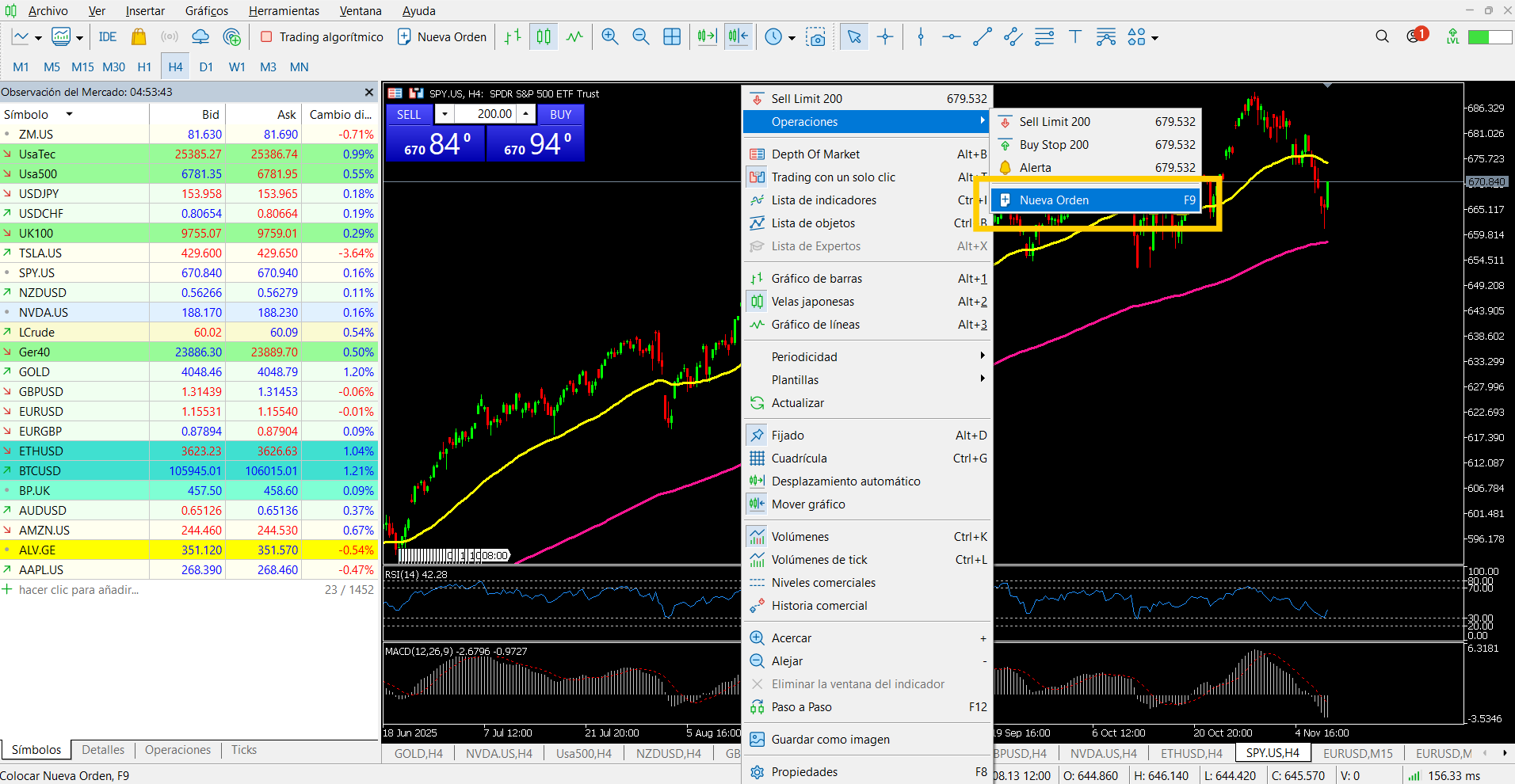Screen dimensions: 1515x784
Task: Zoom out the chart with the magnifier icon
Action: [x=641, y=36]
